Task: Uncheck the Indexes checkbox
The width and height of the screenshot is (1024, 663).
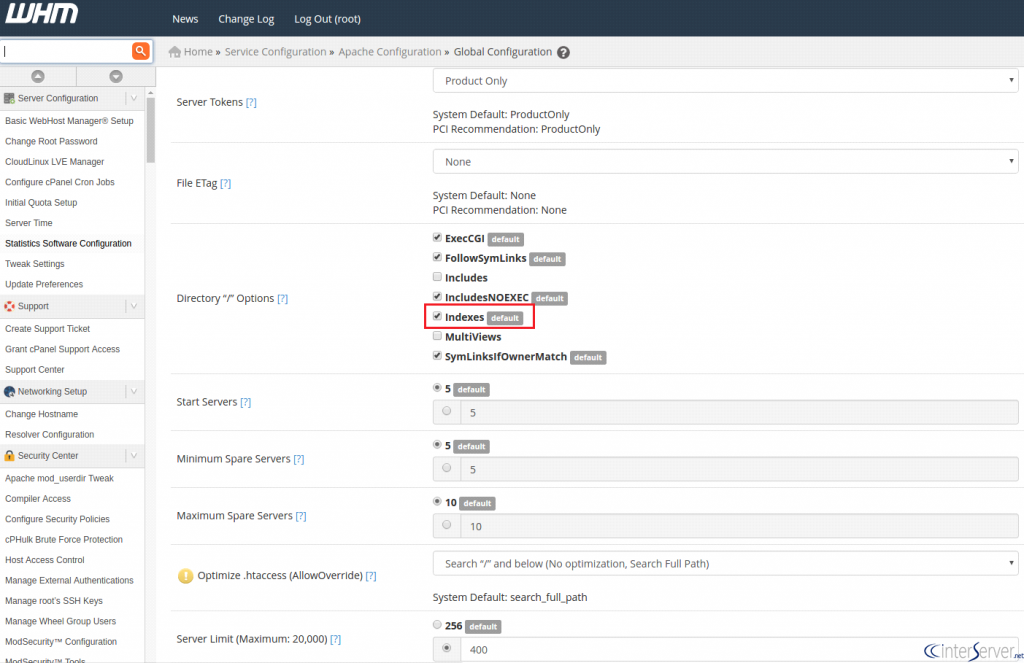Action: pos(438,316)
